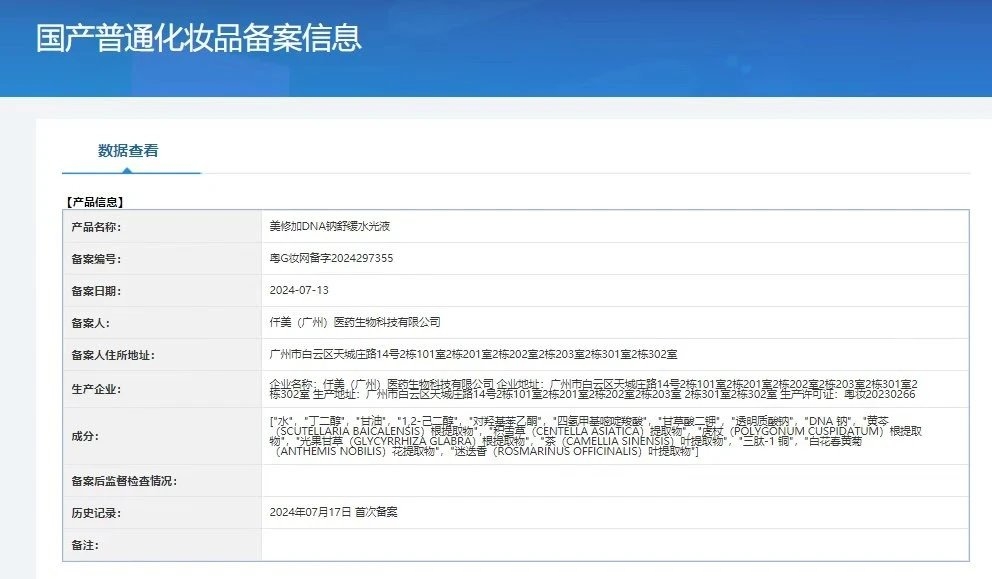The width and height of the screenshot is (992, 579).
Task: Select product name 美修加DNA钠舒缓水光液
Action: point(330,226)
